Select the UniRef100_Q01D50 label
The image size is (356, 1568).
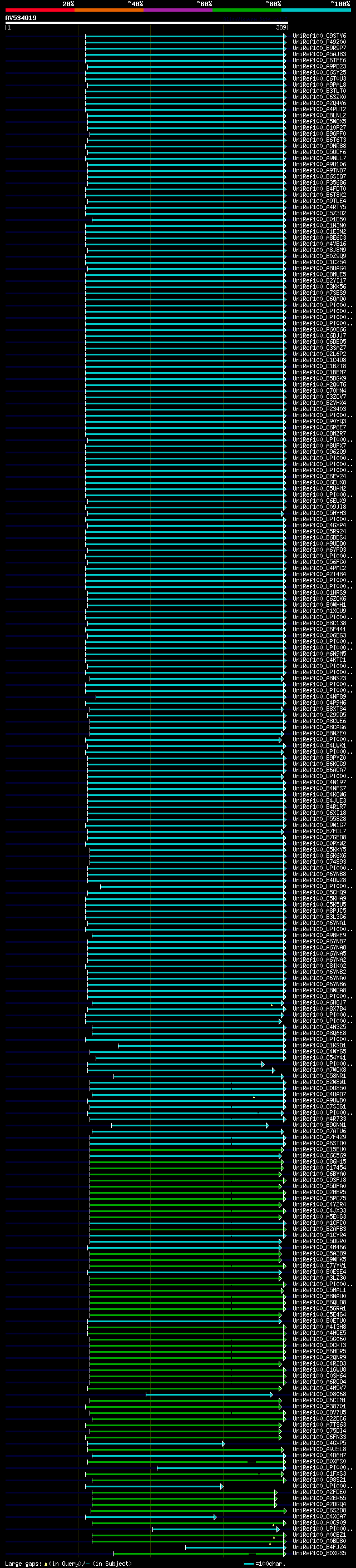click(x=319, y=219)
